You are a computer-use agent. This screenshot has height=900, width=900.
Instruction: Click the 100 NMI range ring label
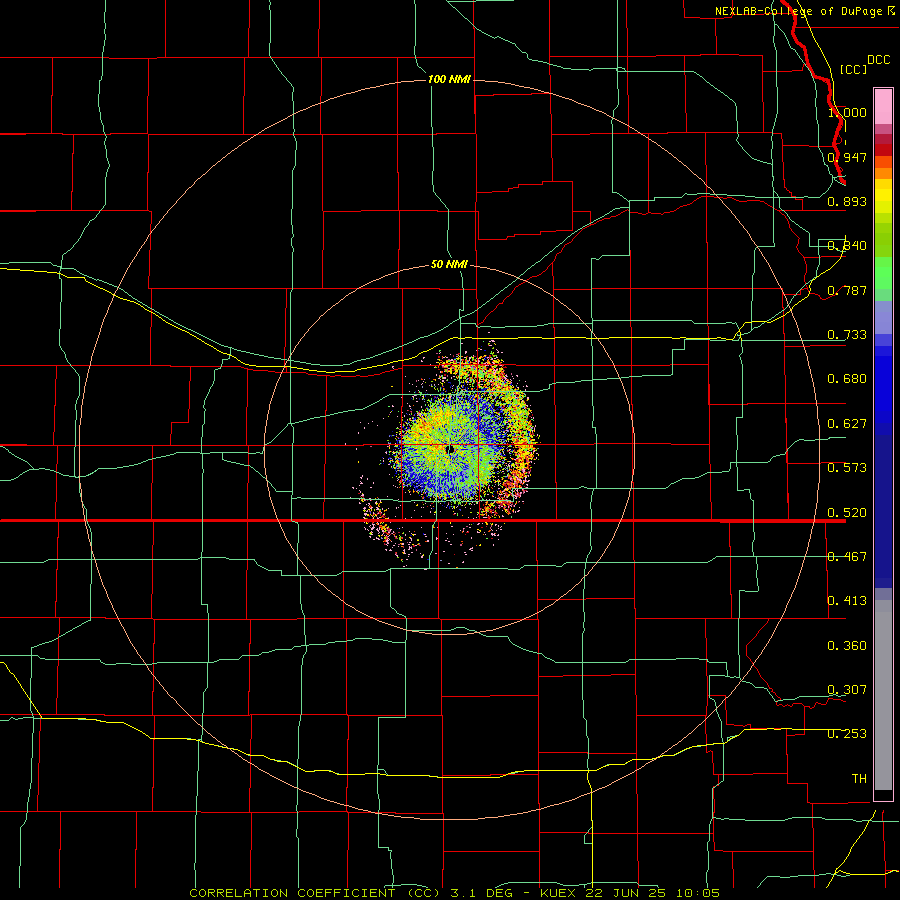(x=449, y=79)
